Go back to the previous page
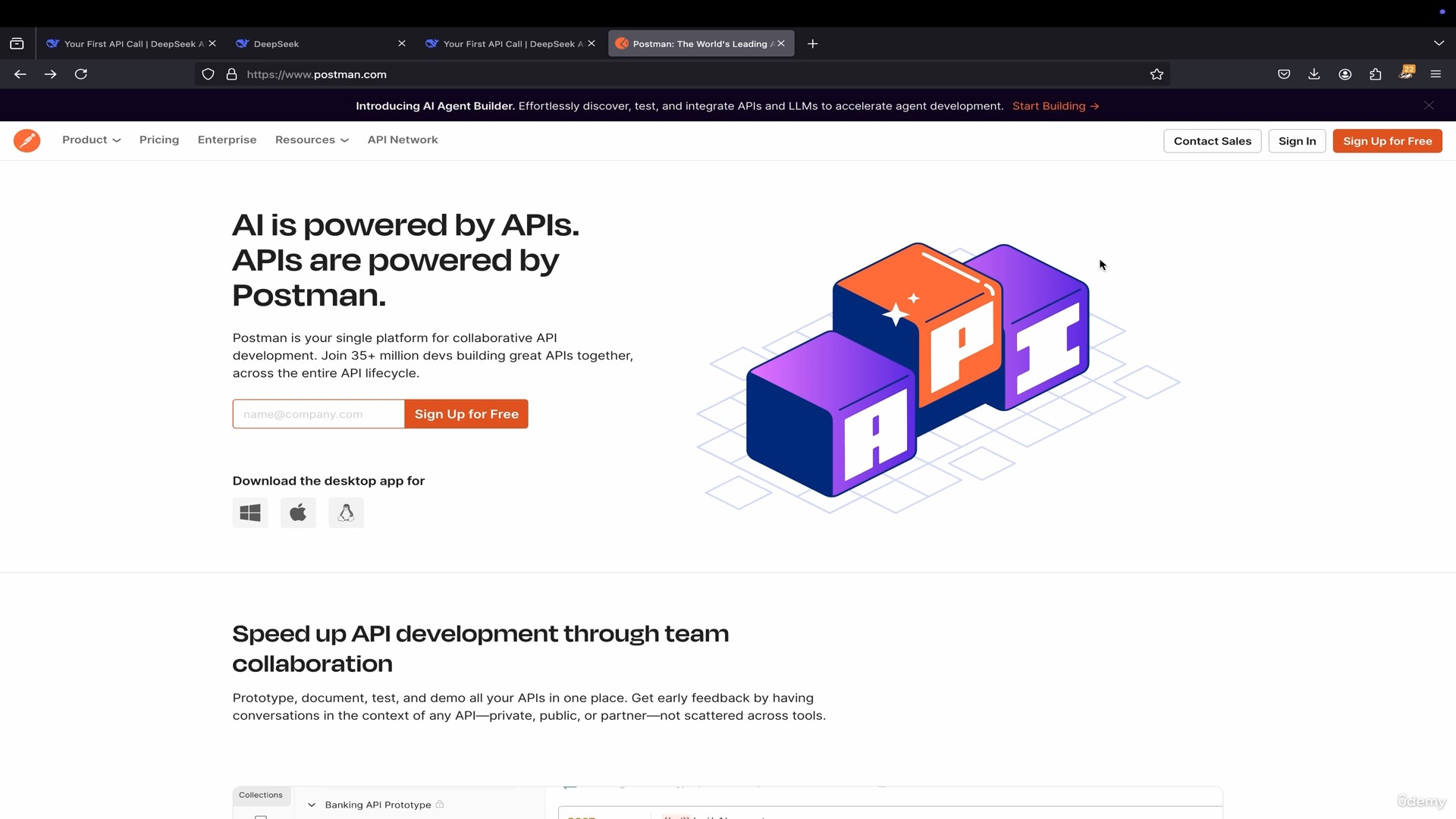This screenshot has height=819, width=1456. point(20,74)
